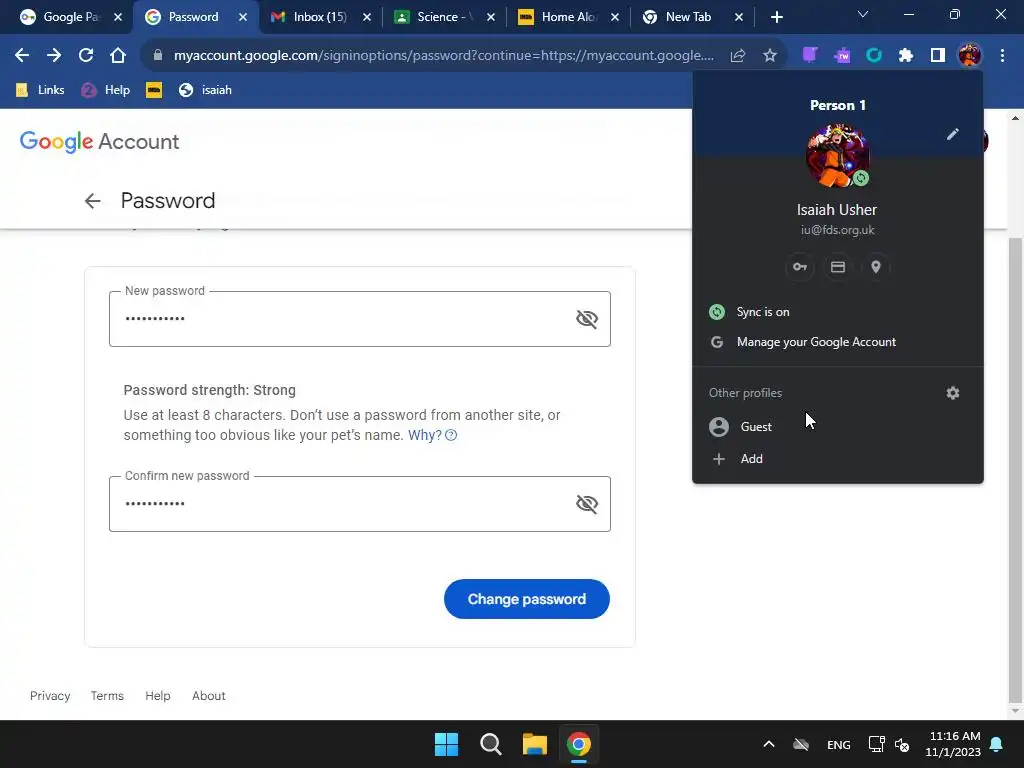The height and width of the screenshot is (768, 1024).
Task: Expand hidden system tray icons
Action: click(x=769, y=744)
